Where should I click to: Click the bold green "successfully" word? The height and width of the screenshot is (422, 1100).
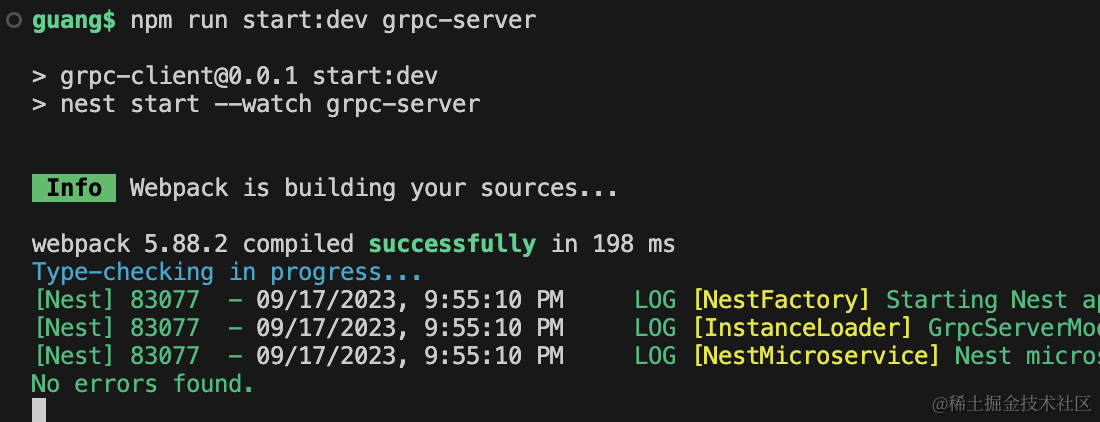451,244
